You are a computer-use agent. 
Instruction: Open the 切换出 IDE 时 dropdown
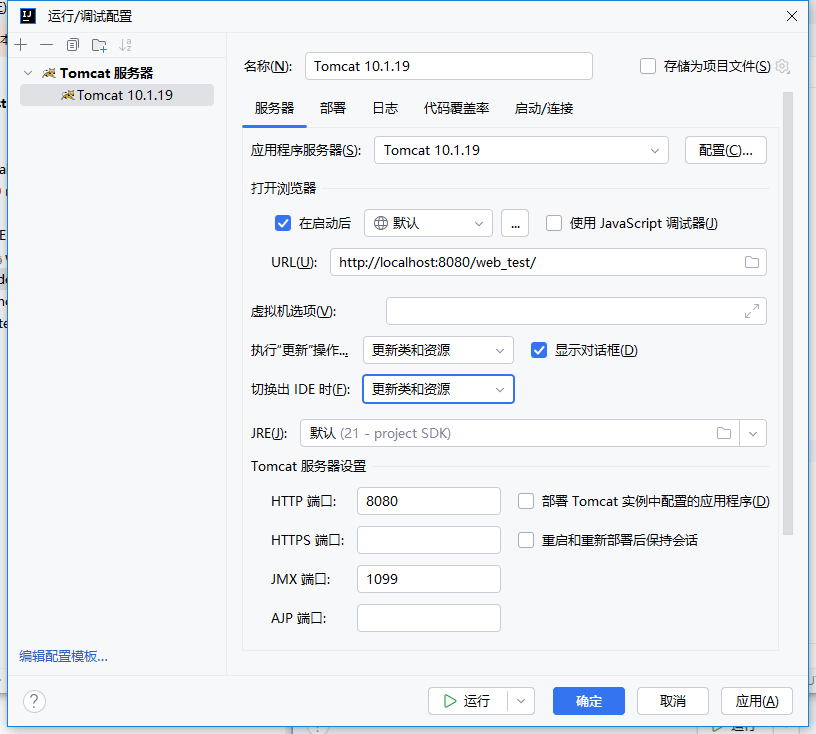point(438,389)
